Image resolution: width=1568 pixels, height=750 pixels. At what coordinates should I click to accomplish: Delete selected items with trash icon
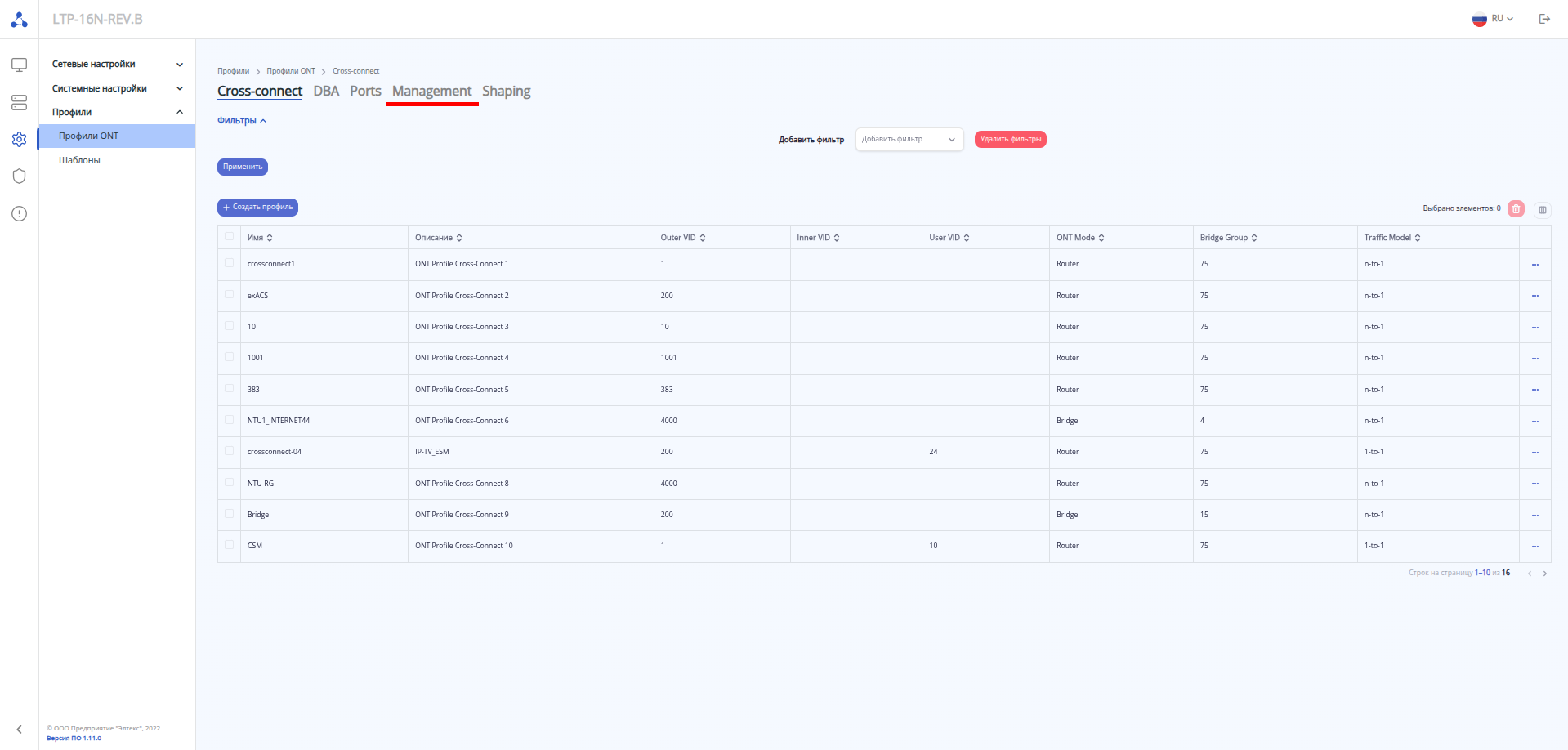(x=1516, y=209)
